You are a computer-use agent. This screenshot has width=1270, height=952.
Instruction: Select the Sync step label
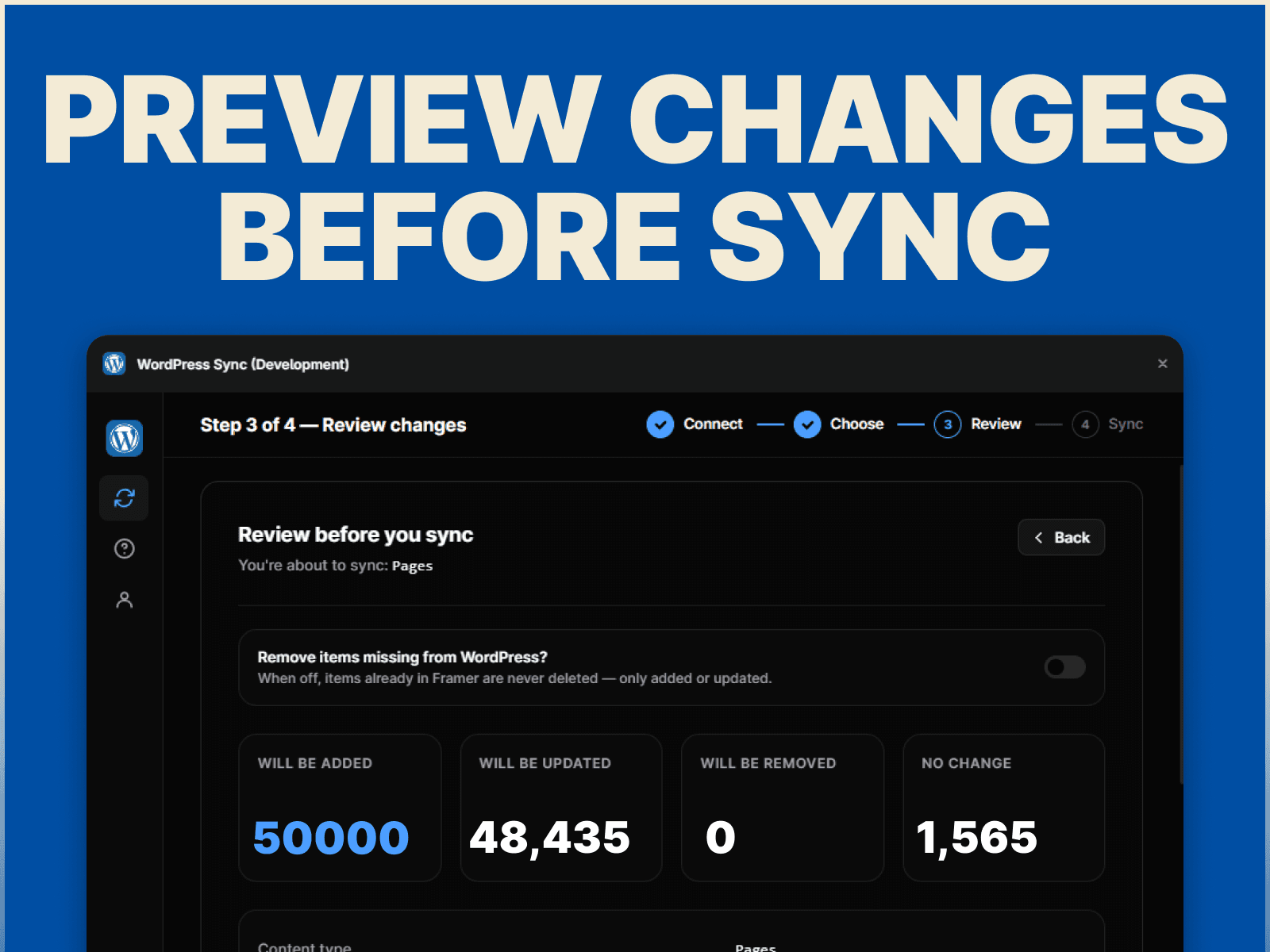[x=1126, y=424]
